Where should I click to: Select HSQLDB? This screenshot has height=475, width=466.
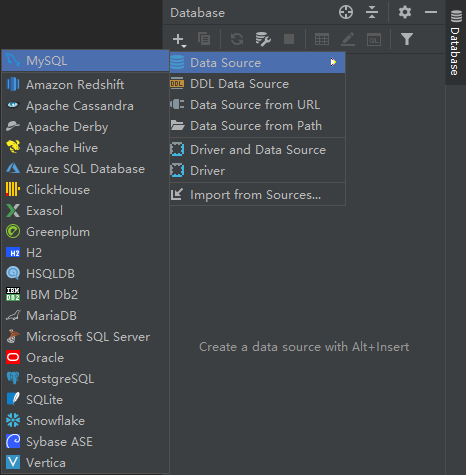coord(86,274)
